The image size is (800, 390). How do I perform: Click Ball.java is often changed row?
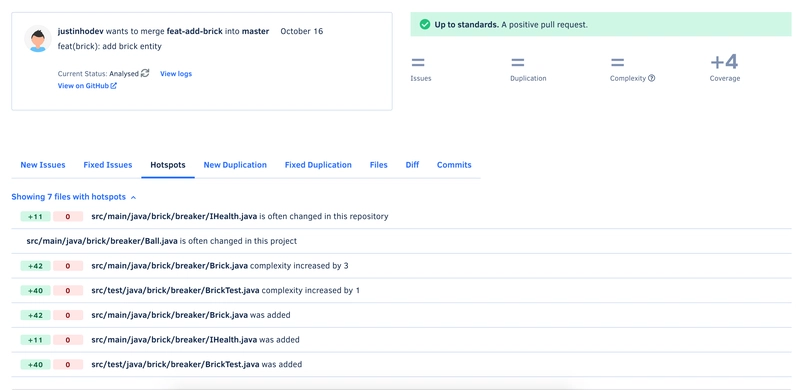tap(401, 241)
